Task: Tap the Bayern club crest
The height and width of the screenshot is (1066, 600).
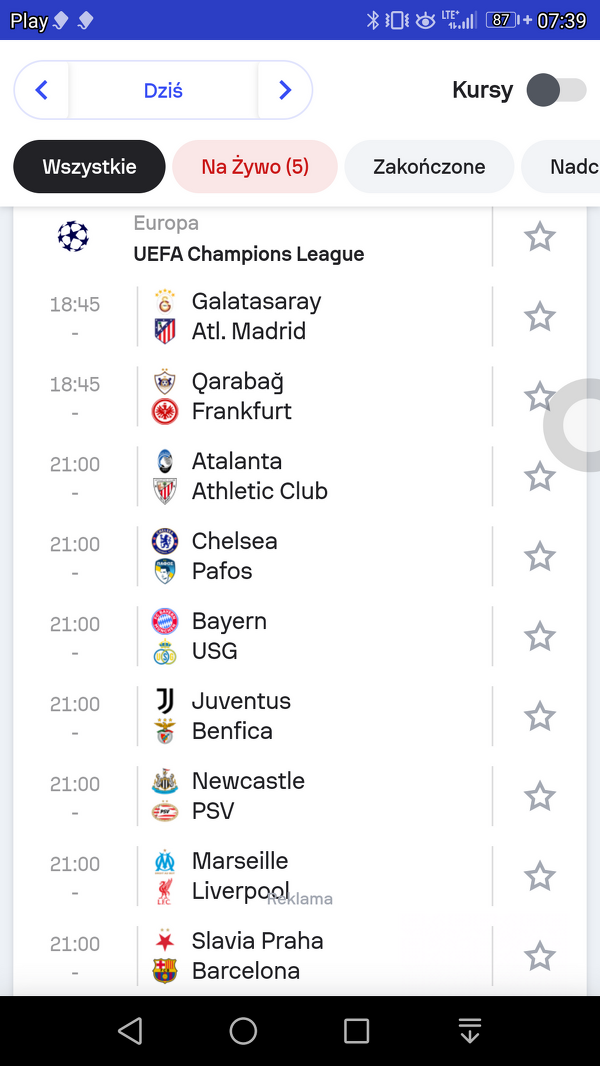Action: coord(165,621)
